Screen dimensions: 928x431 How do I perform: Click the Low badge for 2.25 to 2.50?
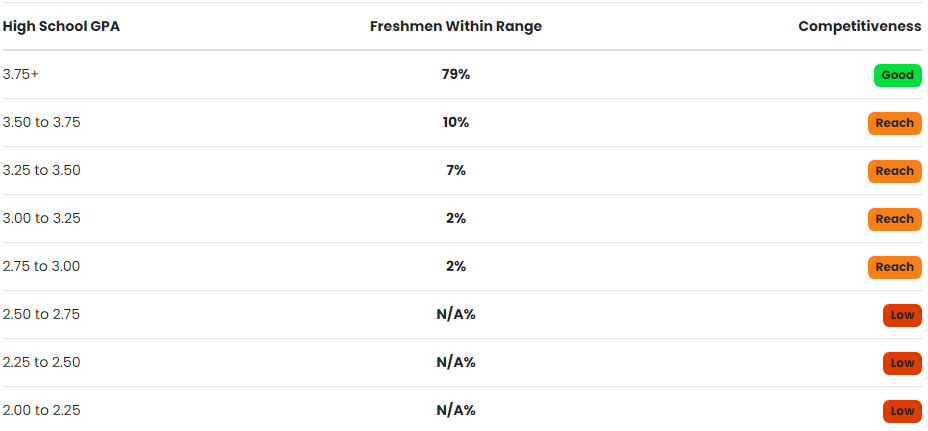coord(902,363)
